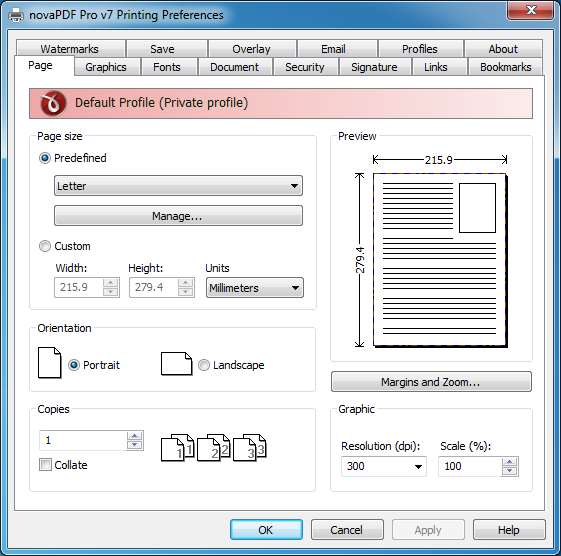The width and height of the screenshot is (561, 556).
Task: Click the Manage... button
Action: point(178,216)
